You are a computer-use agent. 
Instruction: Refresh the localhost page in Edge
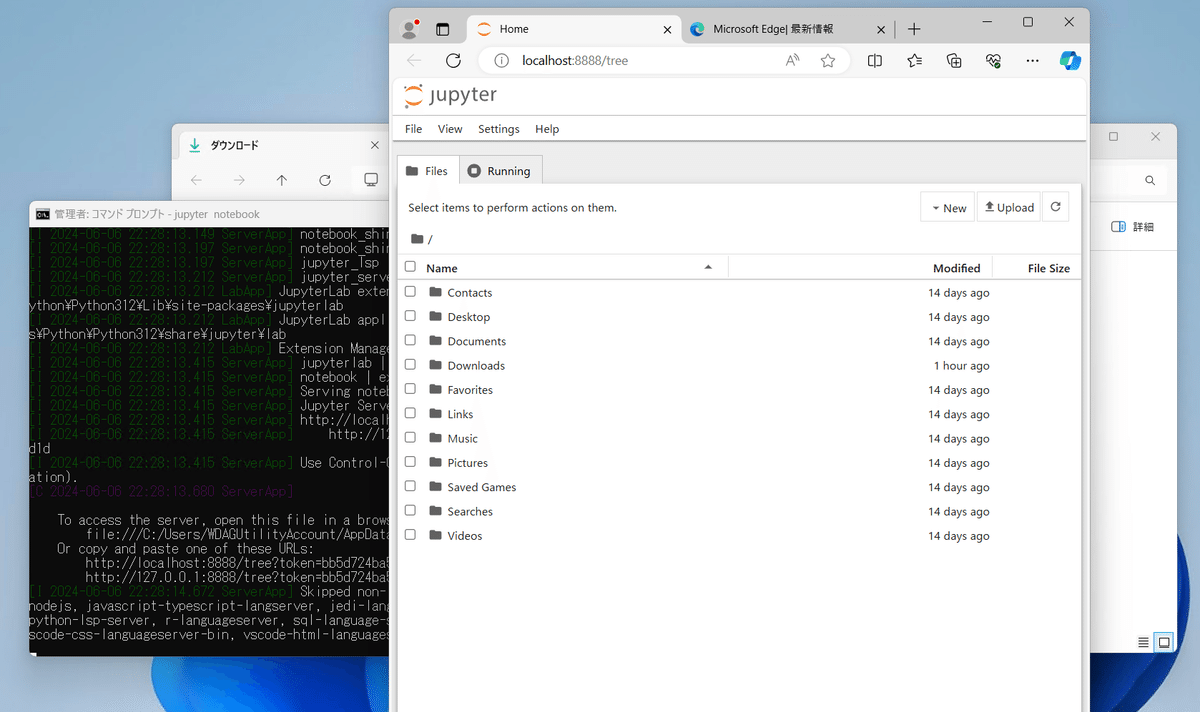(x=453, y=60)
